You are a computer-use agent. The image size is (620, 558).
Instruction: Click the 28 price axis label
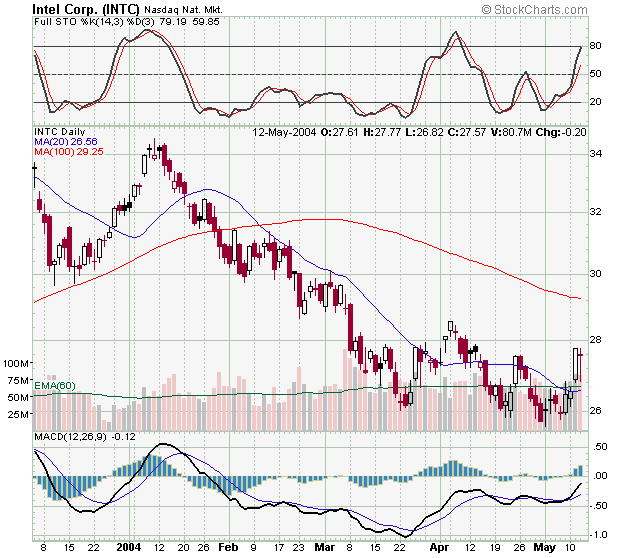[x=595, y=339]
